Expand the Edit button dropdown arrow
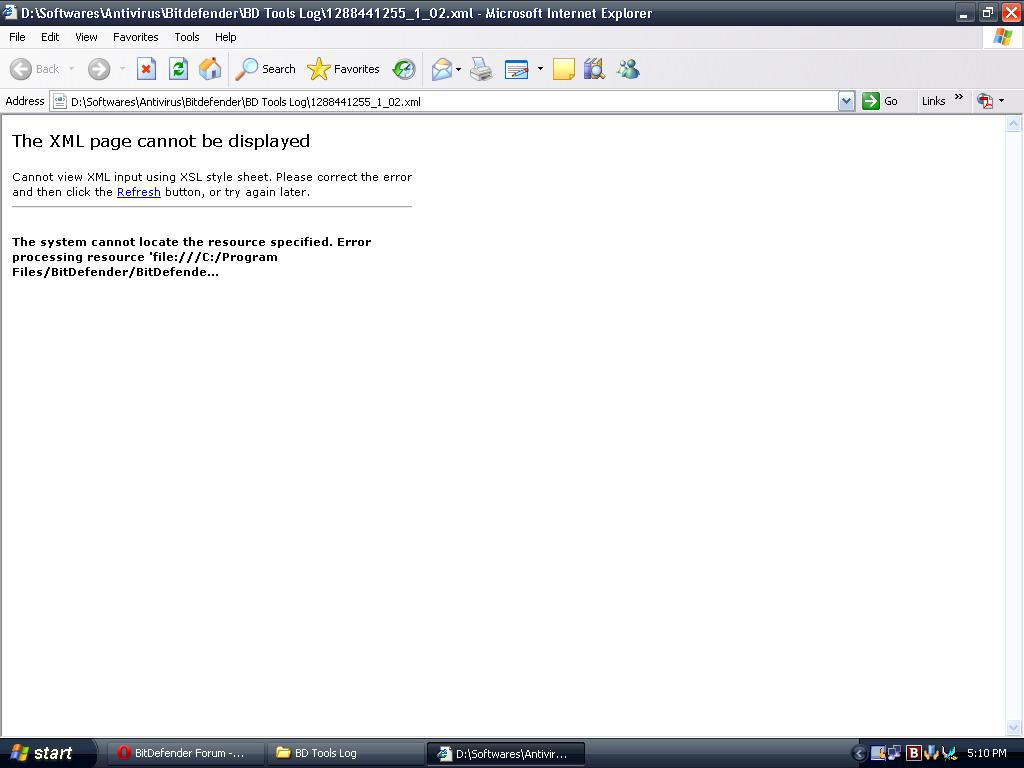This screenshot has width=1024, height=768. [540, 69]
